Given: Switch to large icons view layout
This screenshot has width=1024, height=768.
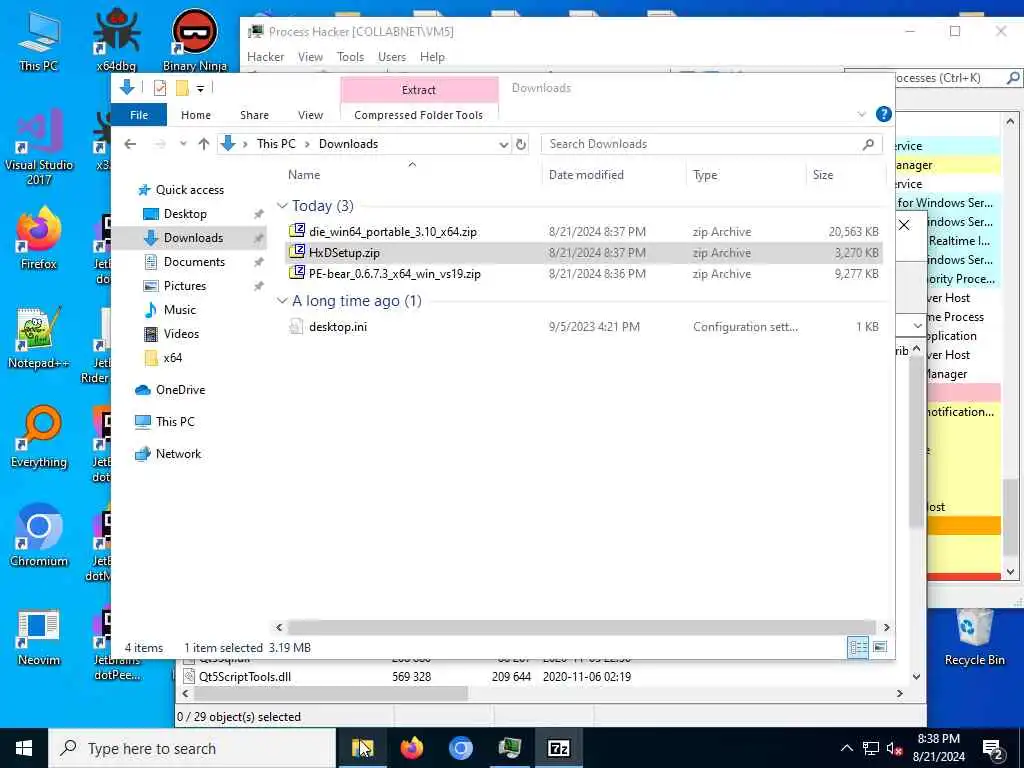Looking at the screenshot, I should [880, 647].
